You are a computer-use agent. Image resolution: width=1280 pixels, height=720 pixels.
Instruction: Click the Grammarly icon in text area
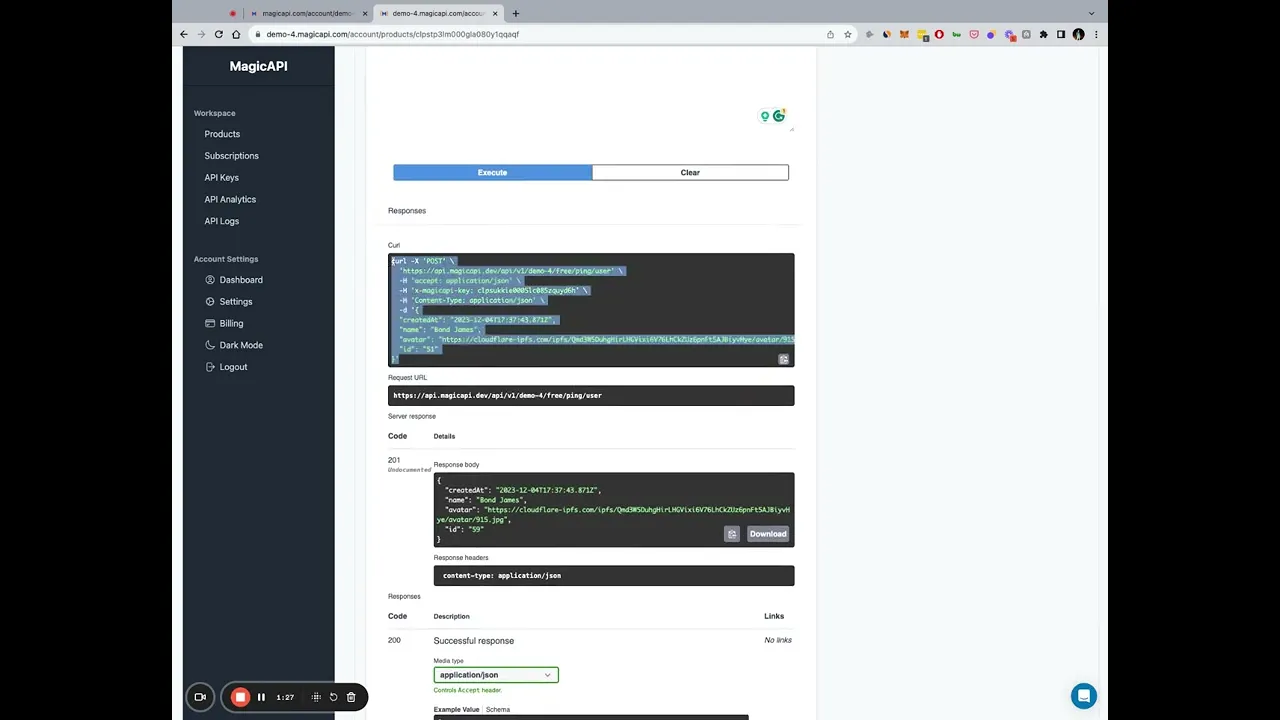click(779, 116)
